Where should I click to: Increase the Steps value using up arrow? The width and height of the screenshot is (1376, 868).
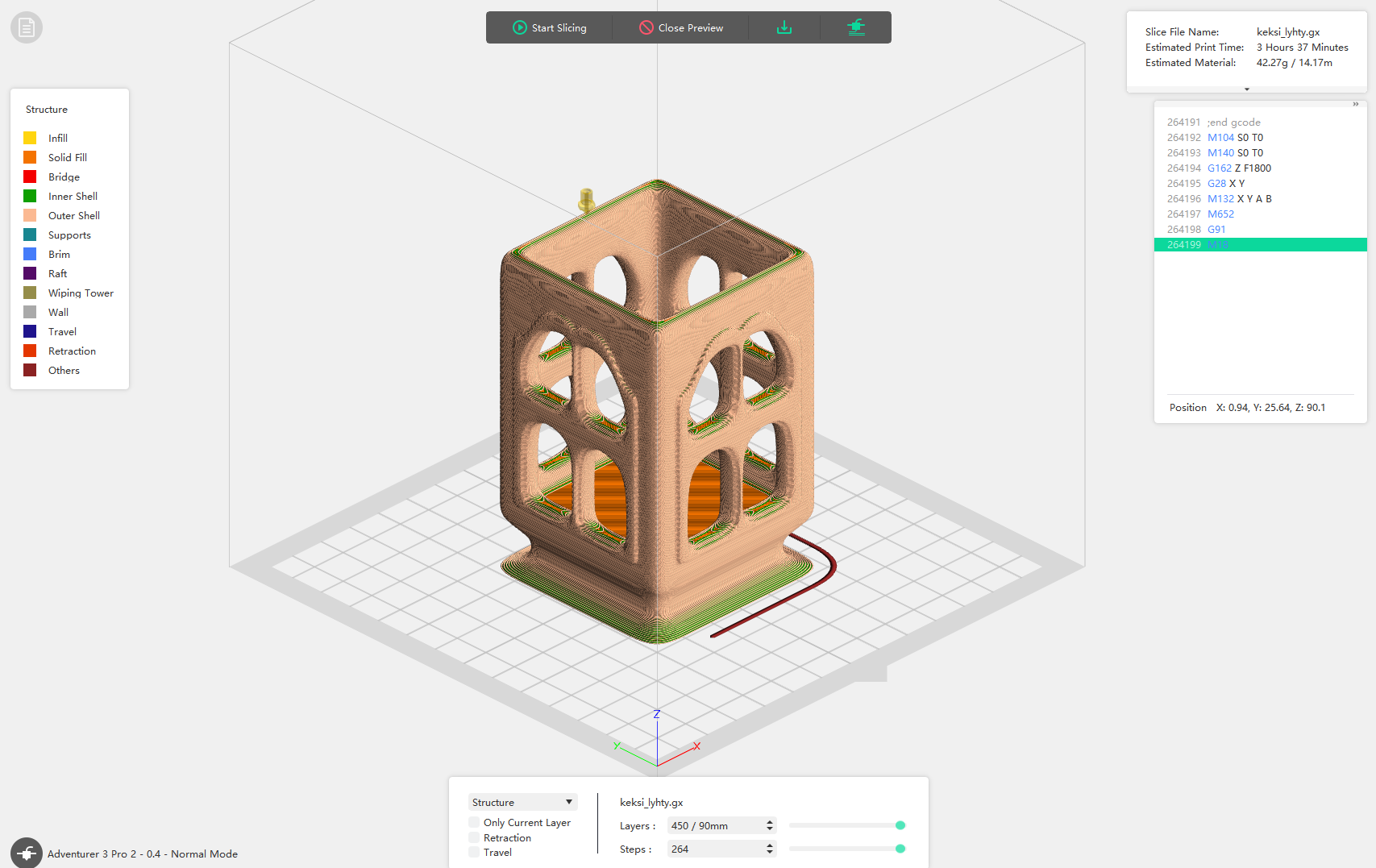pyautogui.click(x=770, y=845)
